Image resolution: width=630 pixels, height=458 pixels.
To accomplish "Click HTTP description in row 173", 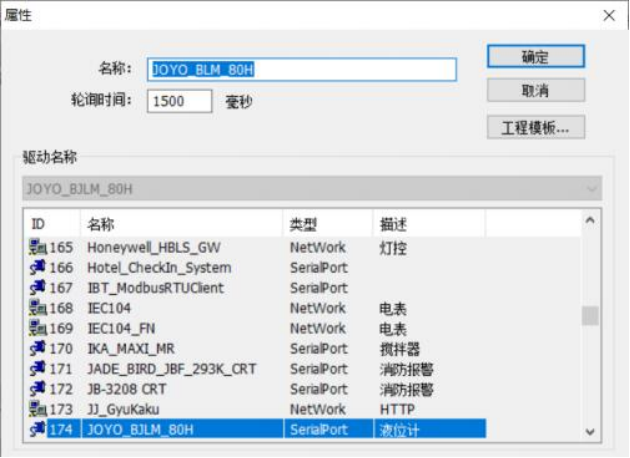I will point(397,409).
